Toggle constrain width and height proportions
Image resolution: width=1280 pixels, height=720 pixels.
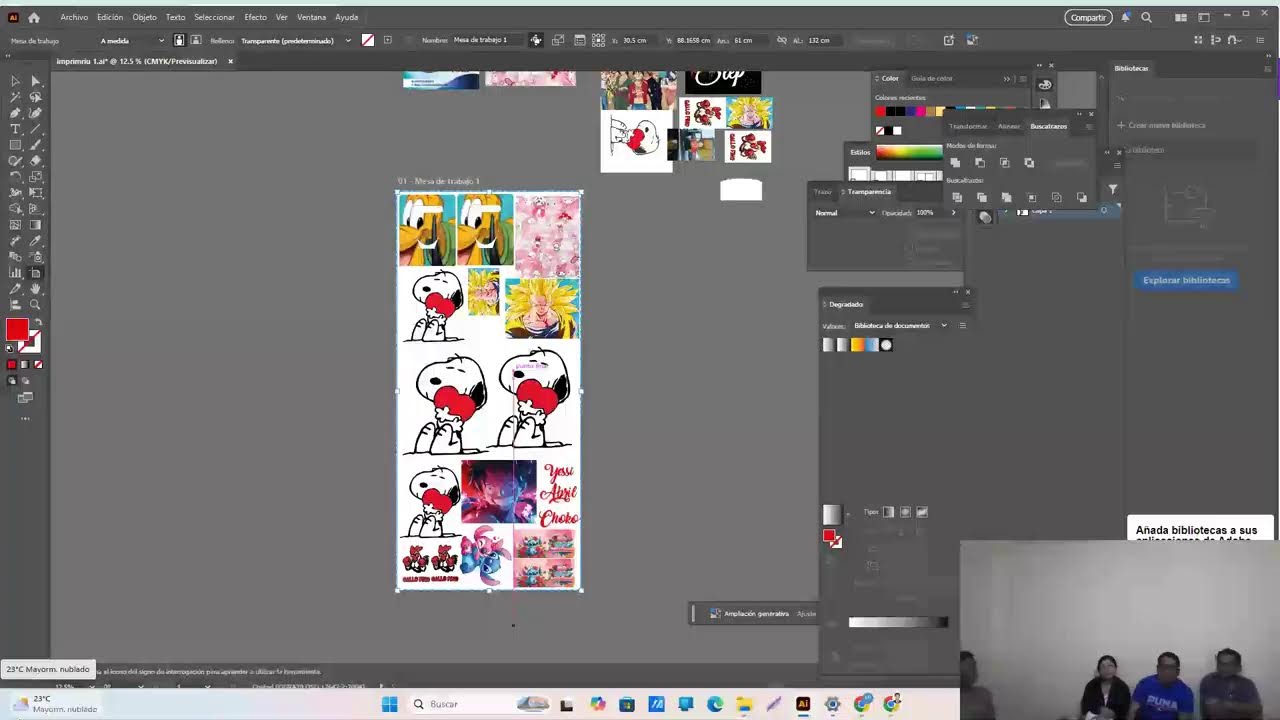[x=782, y=40]
